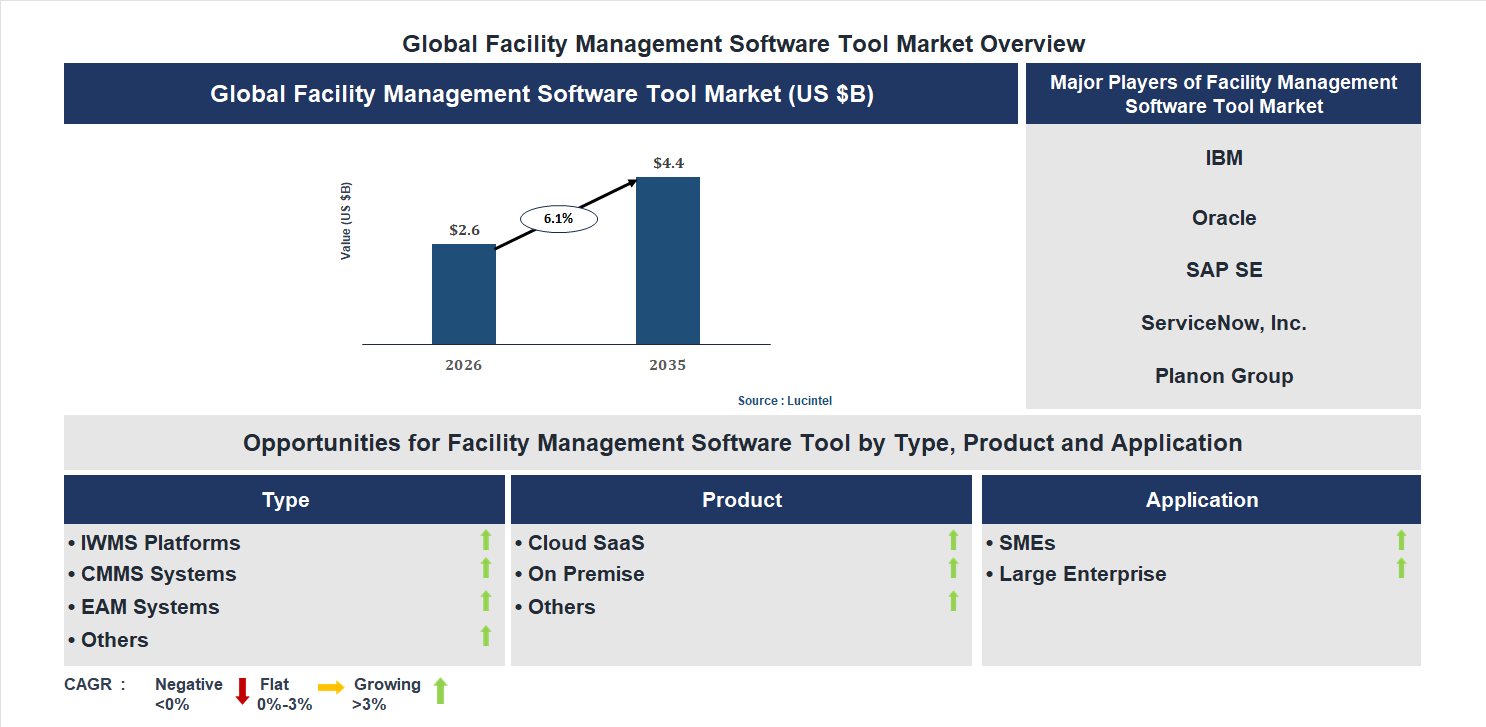
Task: Toggle the growth arrow beside Others under Product
Action: tap(952, 602)
